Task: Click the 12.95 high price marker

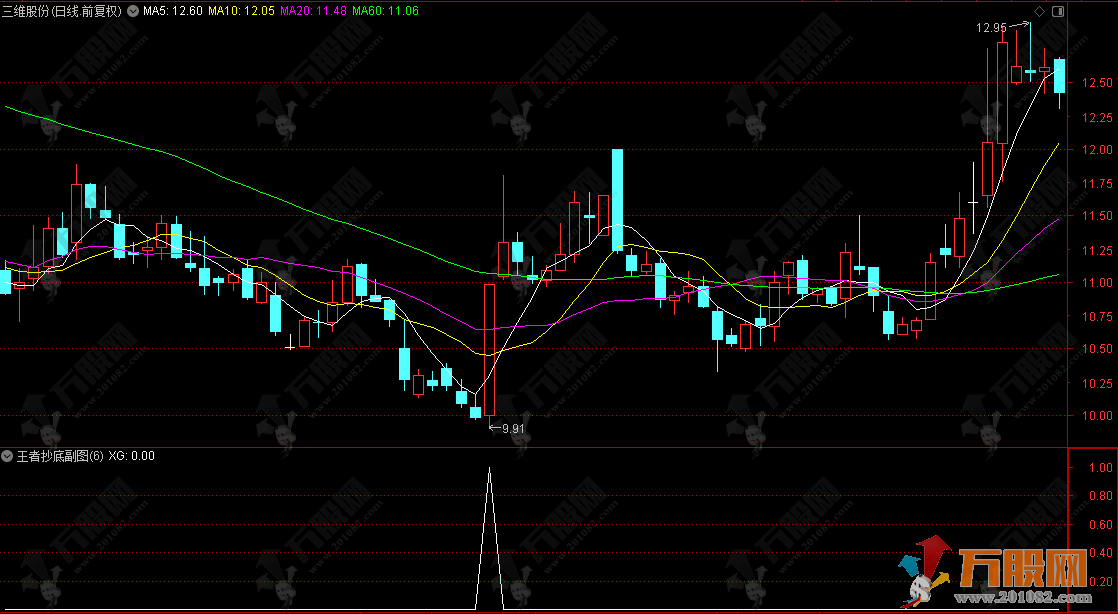Action: (991, 28)
